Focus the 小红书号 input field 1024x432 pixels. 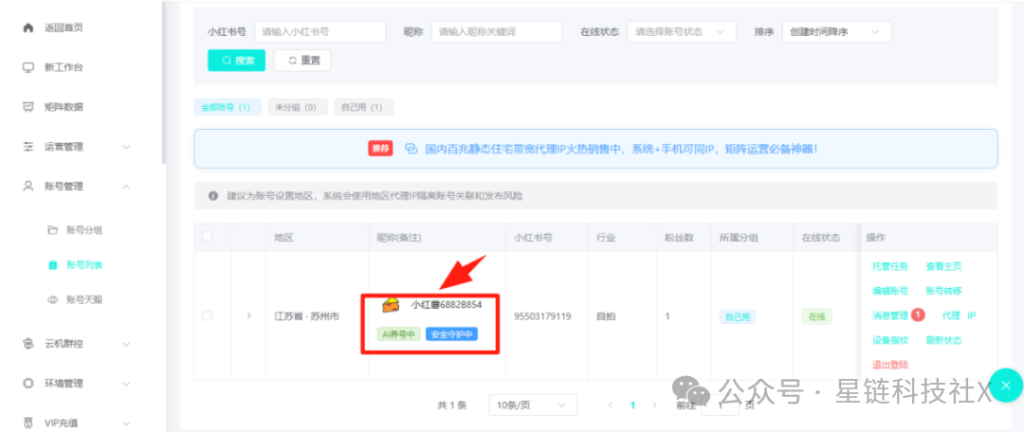[320, 31]
